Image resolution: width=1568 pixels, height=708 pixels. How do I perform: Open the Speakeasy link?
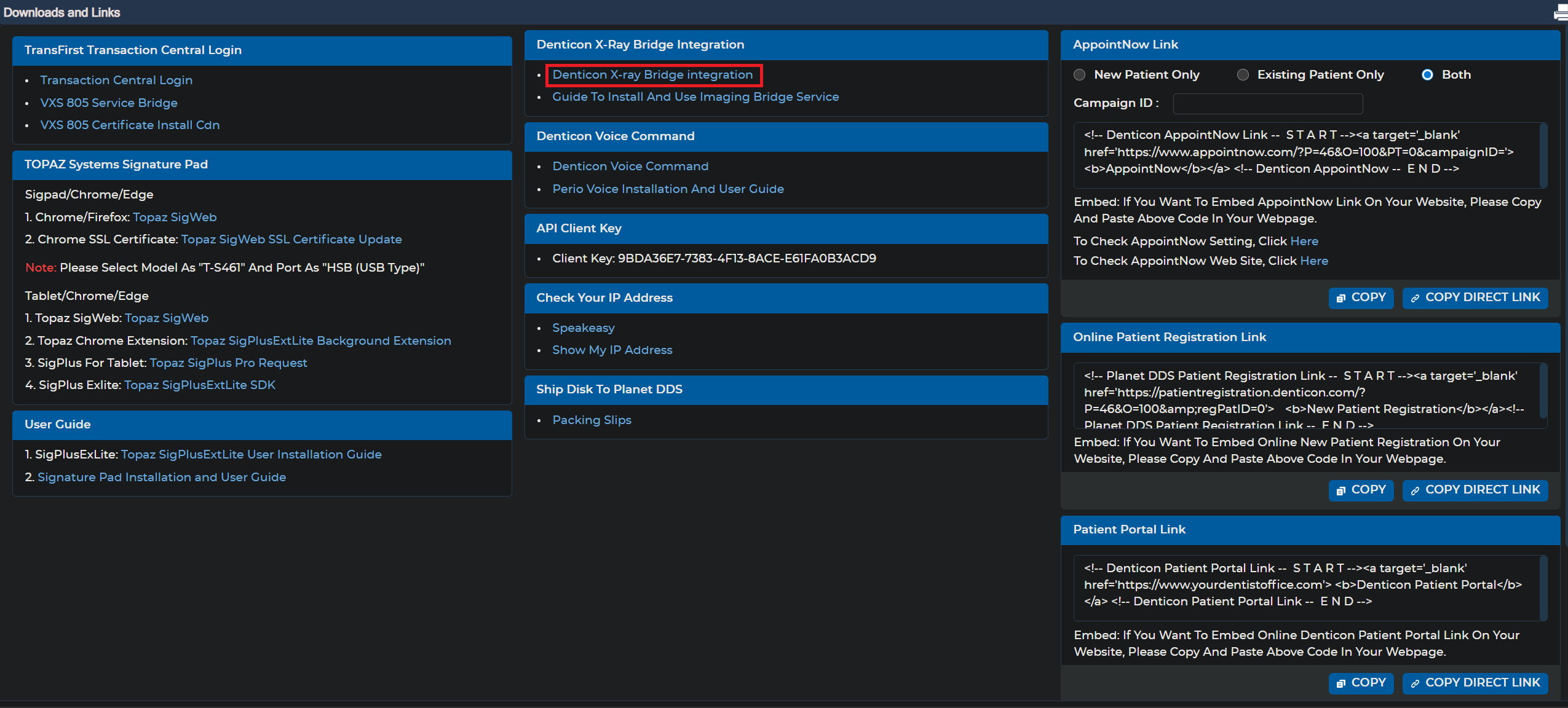point(583,328)
